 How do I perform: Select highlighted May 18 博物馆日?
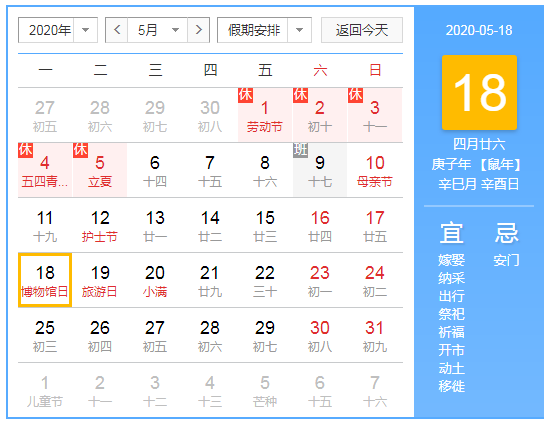coord(45,280)
